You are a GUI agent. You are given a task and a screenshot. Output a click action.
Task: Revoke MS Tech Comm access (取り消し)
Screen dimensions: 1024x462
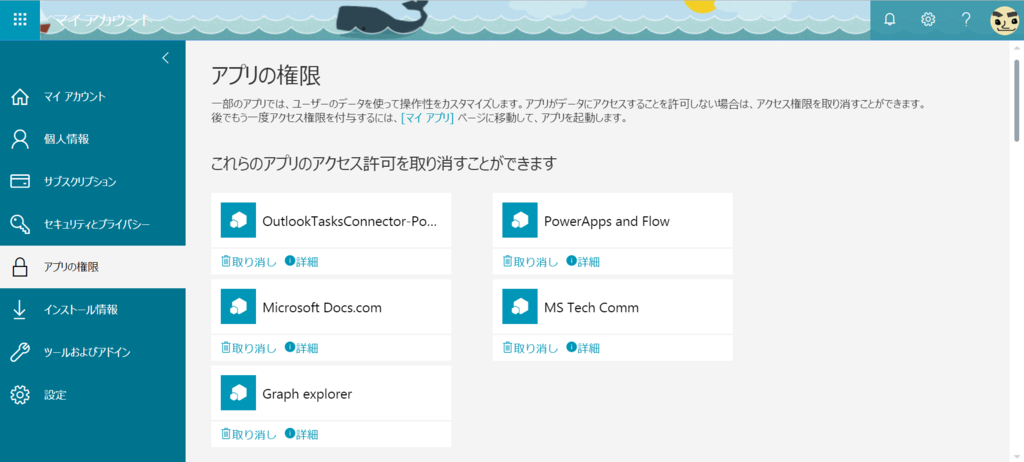(x=530, y=348)
